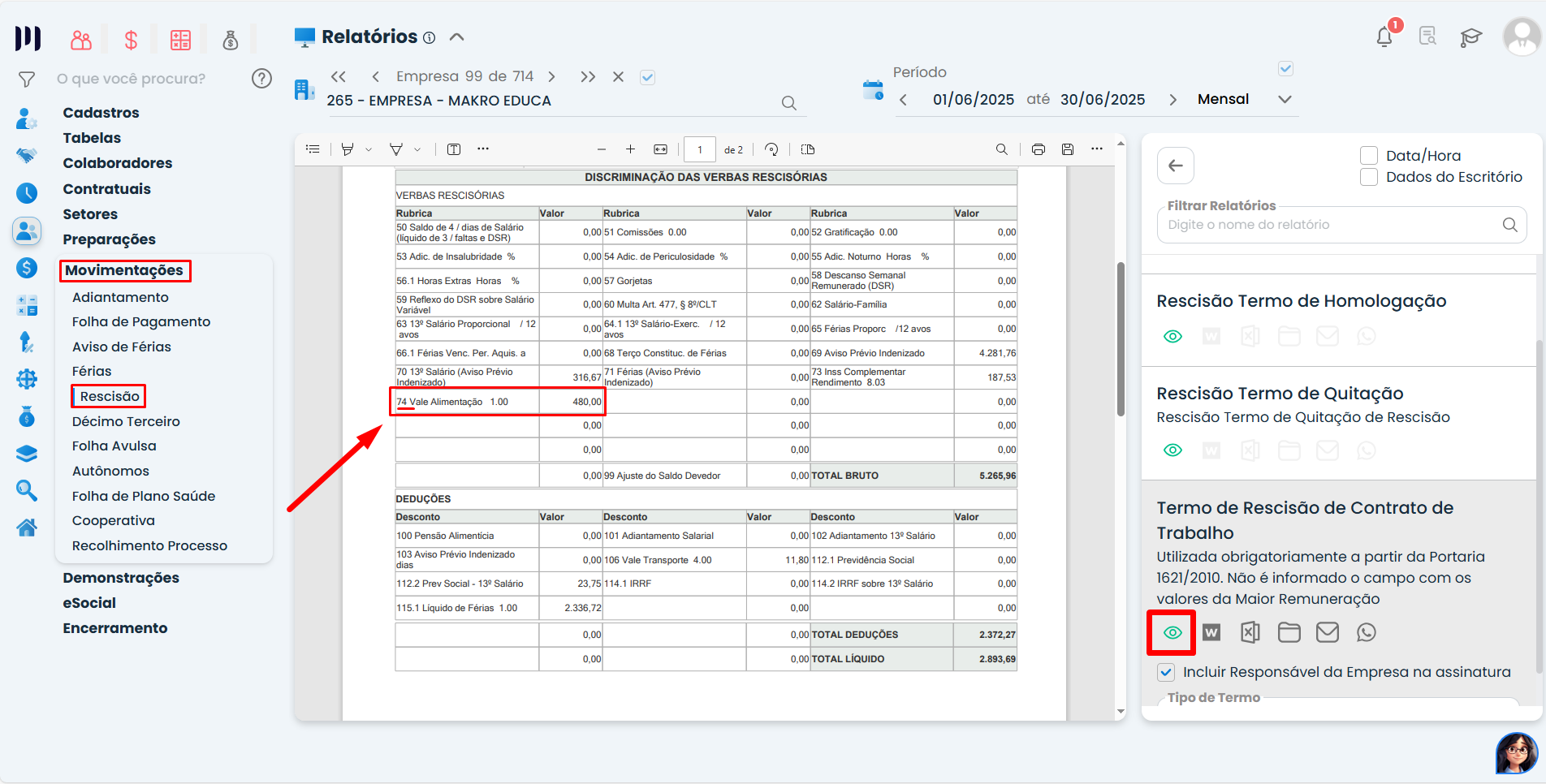Image resolution: width=1546 pixels, height=784 pixels.
Task: Save the PDF document with disk icon
Action: (x=1068, y=149)
